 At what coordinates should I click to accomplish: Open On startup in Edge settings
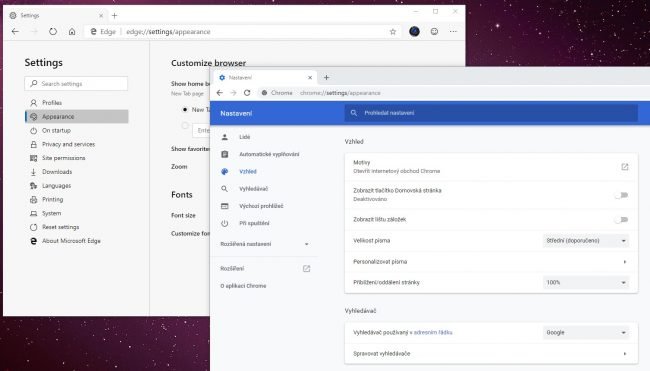tap(77, 130)
